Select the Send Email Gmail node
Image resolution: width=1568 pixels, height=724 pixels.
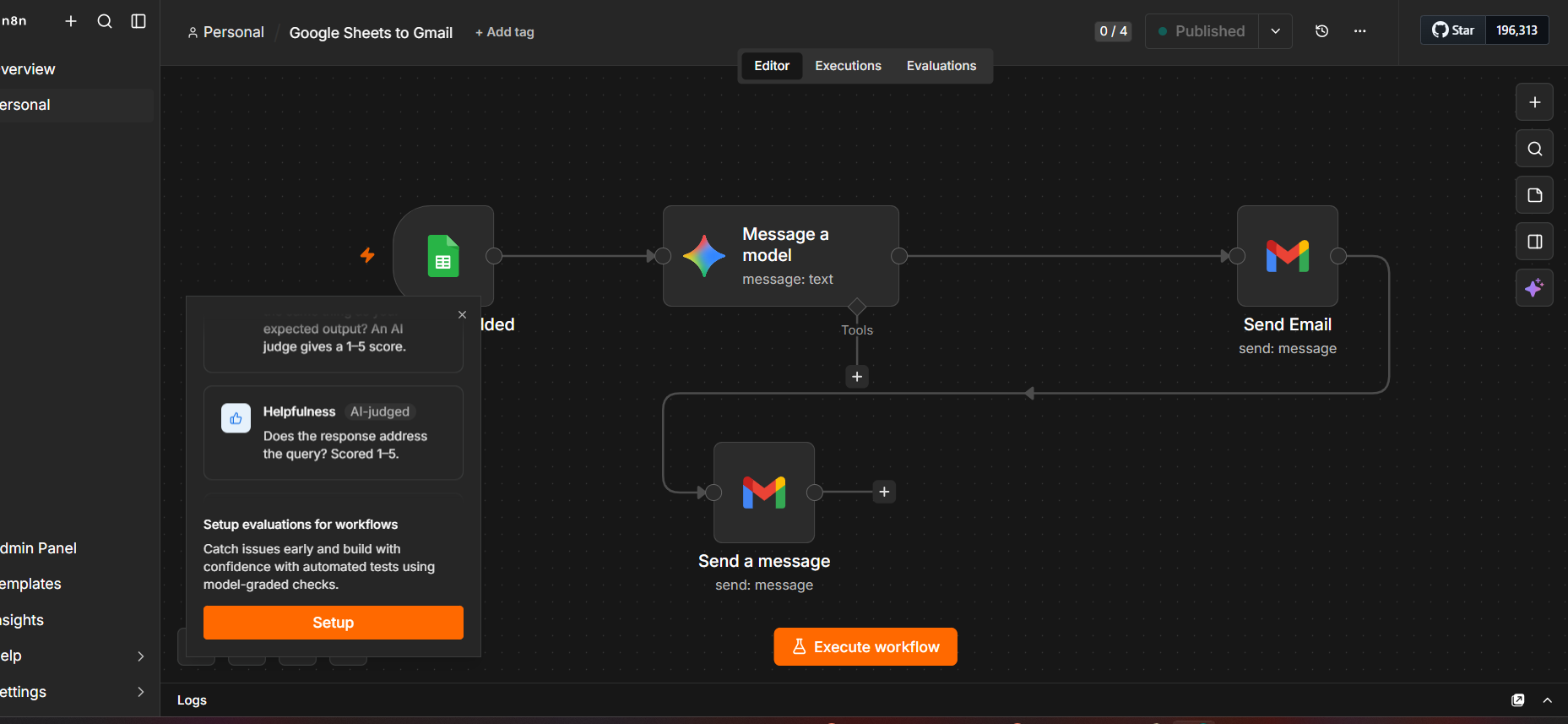click(x=1288, y=255)
